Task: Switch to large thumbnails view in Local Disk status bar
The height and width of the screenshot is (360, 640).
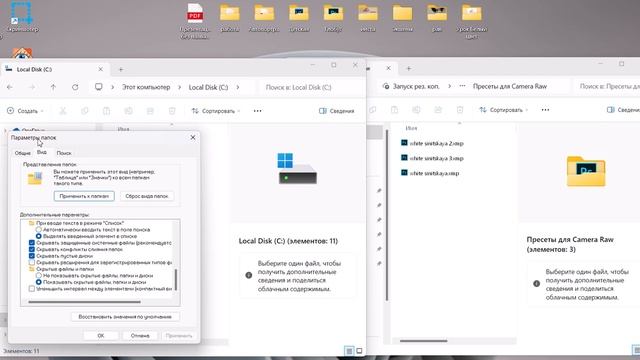Action: (x=359, y=351)
